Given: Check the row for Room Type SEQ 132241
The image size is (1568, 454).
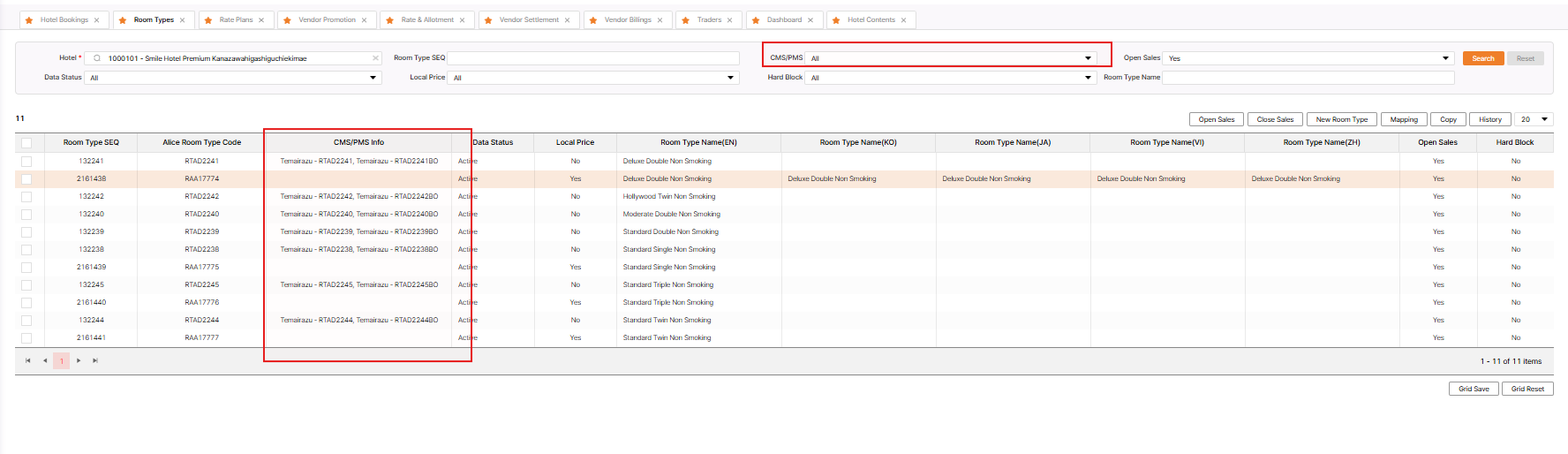Looking at the screenshot, I should (x=26, y=162).
